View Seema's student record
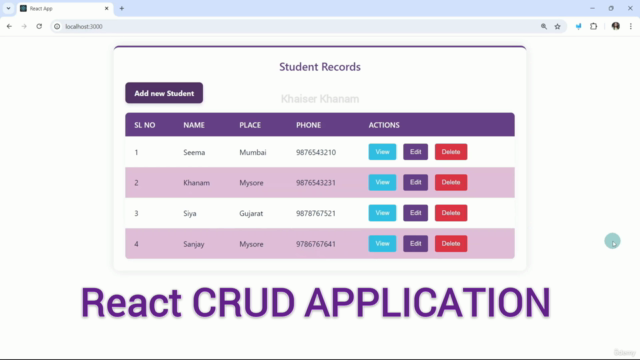 click(382, 152)
